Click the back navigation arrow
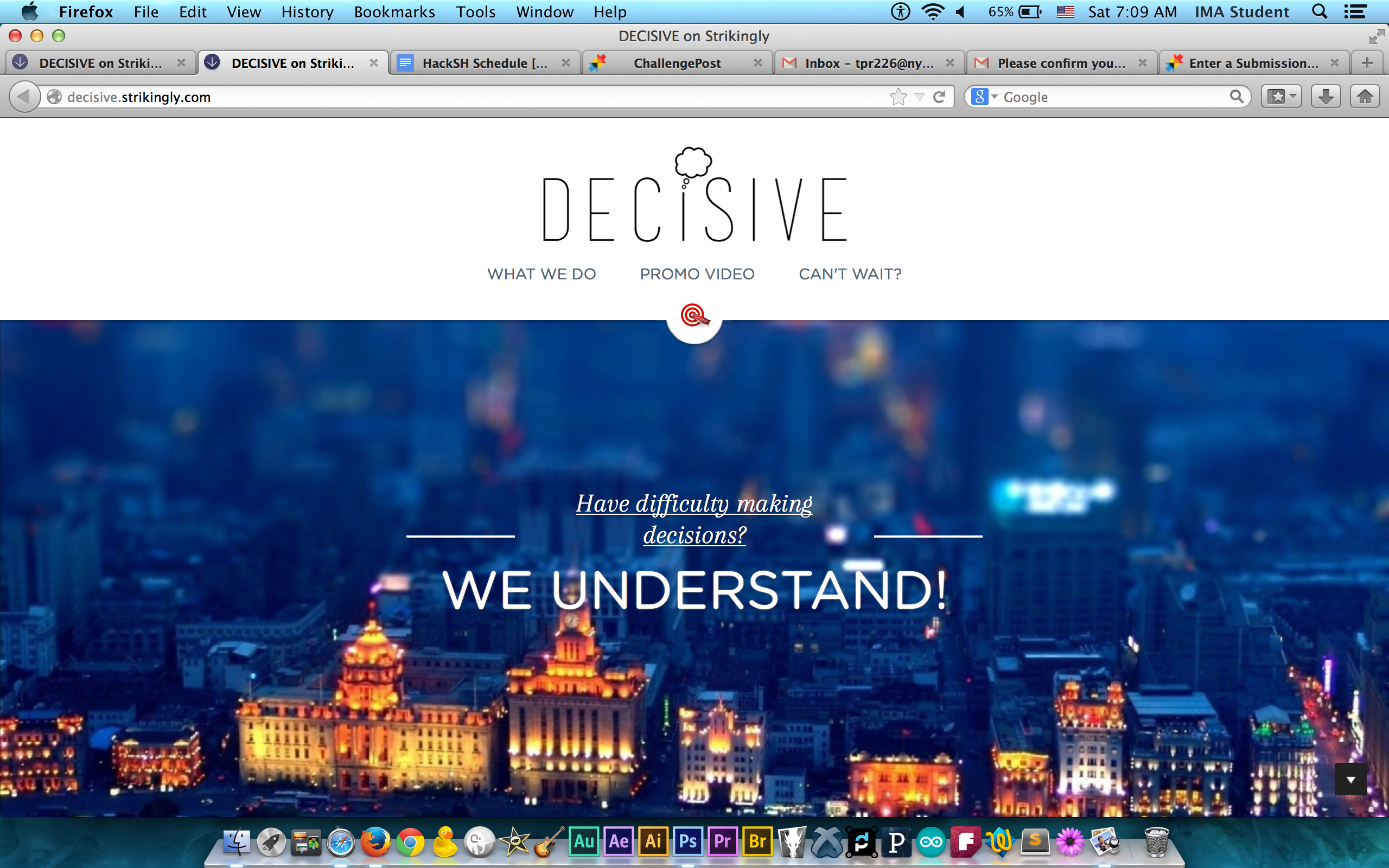1389x868 pixels. tap(23, 97)
